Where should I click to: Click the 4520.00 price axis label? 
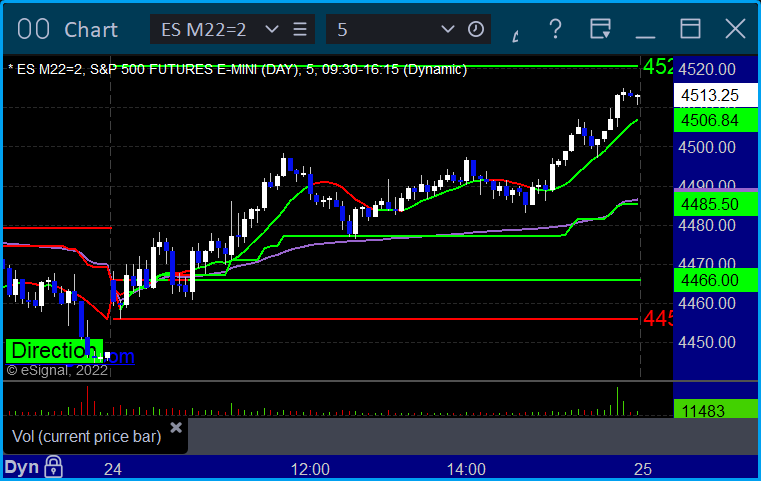(707, 69)
